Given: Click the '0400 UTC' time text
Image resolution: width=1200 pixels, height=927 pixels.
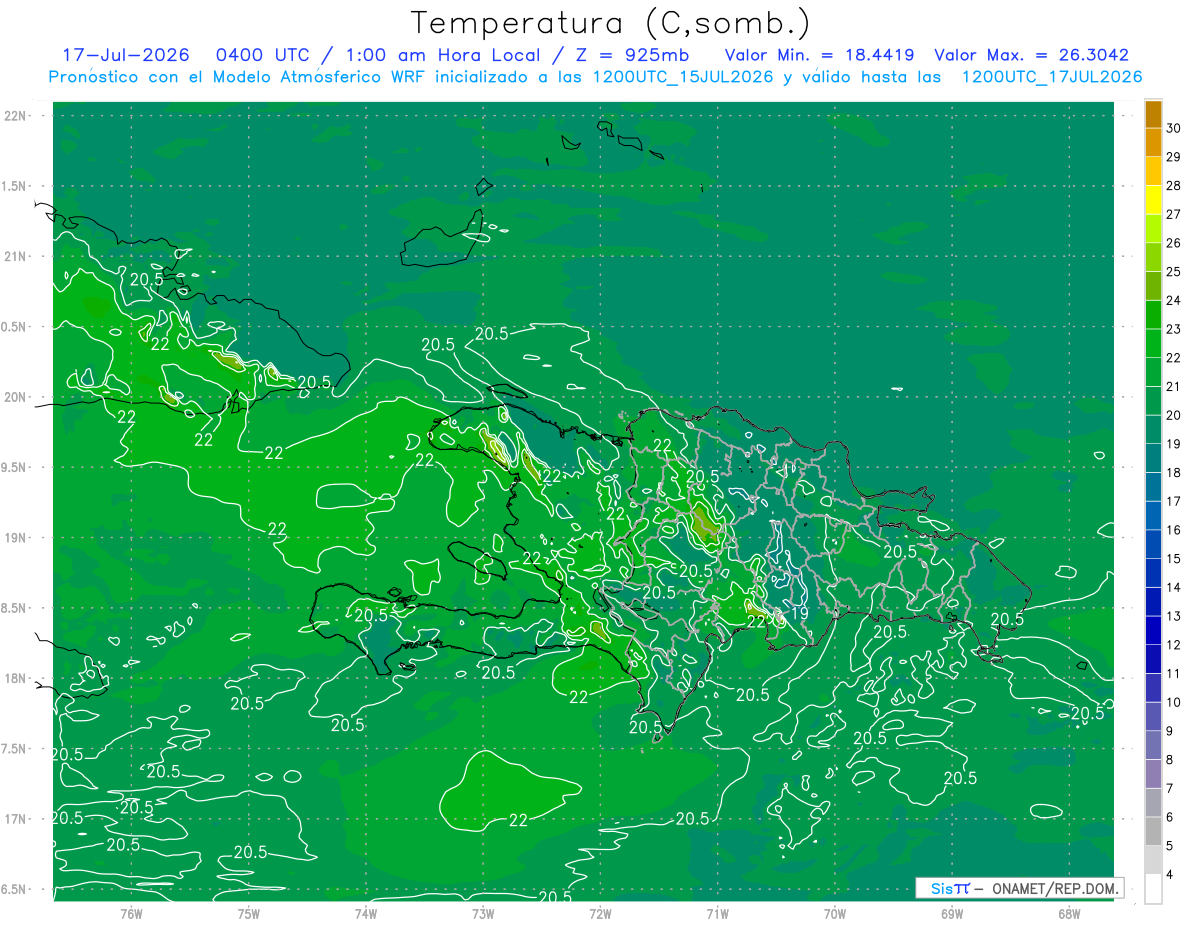Looking at the screenshot, I should point(262,55).
